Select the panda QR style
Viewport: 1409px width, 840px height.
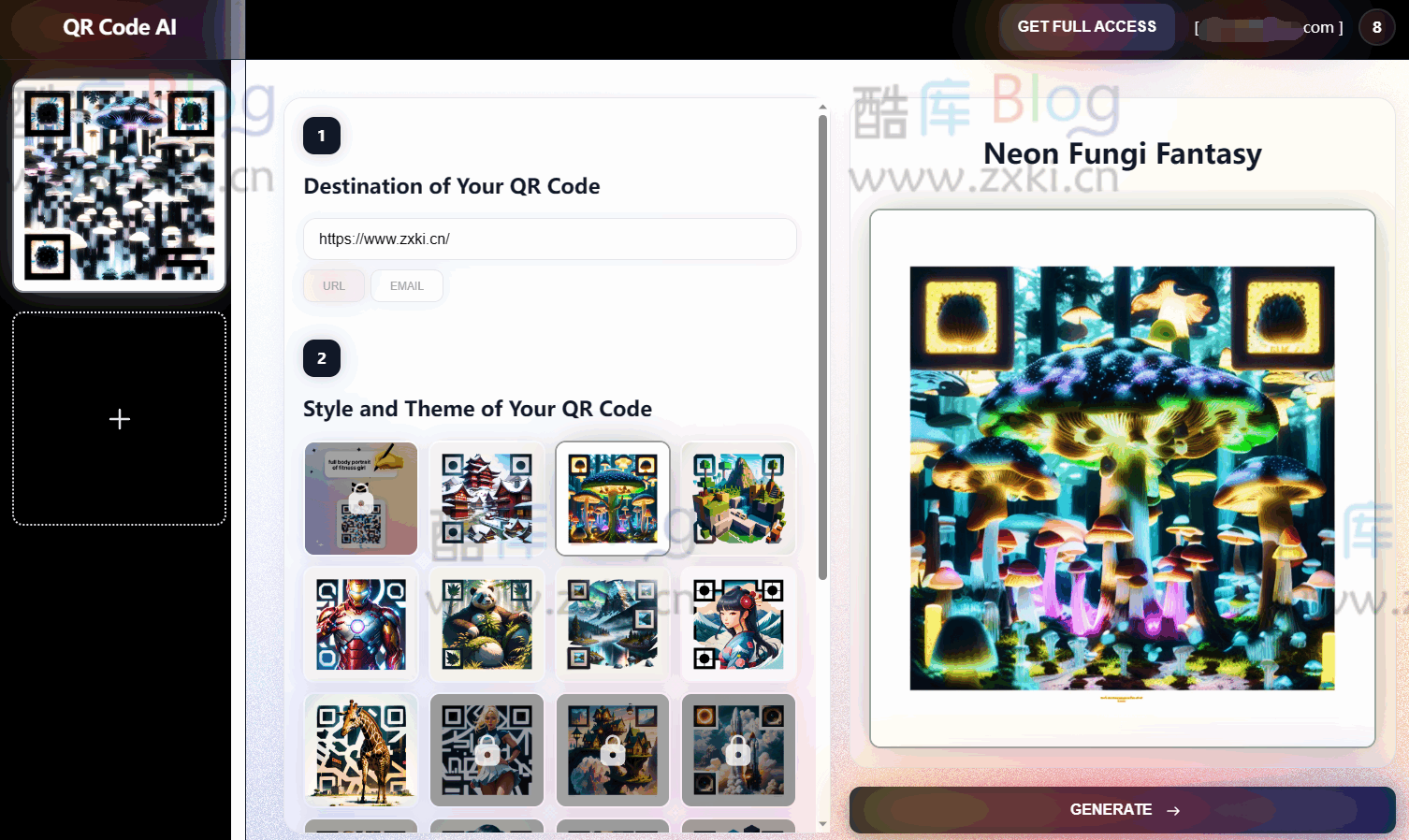487,624
